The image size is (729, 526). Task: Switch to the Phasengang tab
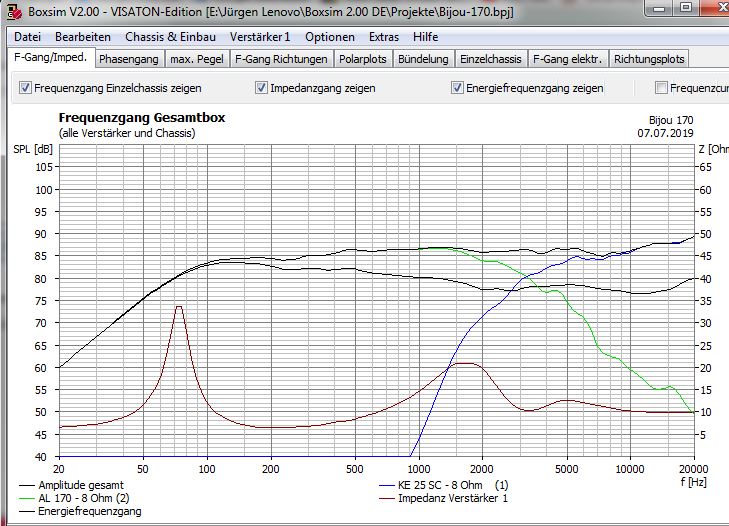point(129,59)
